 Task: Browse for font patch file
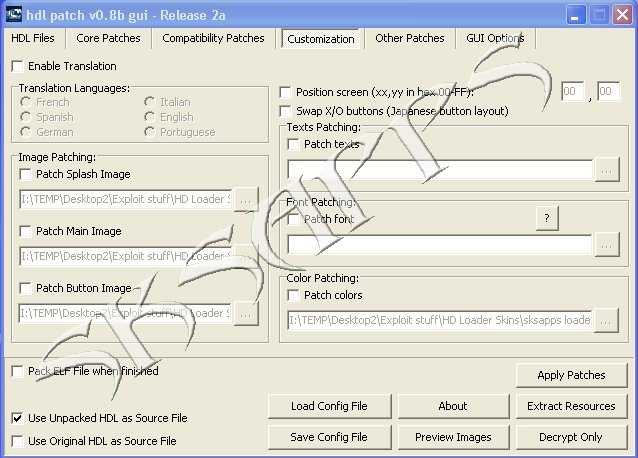point(607,245)
